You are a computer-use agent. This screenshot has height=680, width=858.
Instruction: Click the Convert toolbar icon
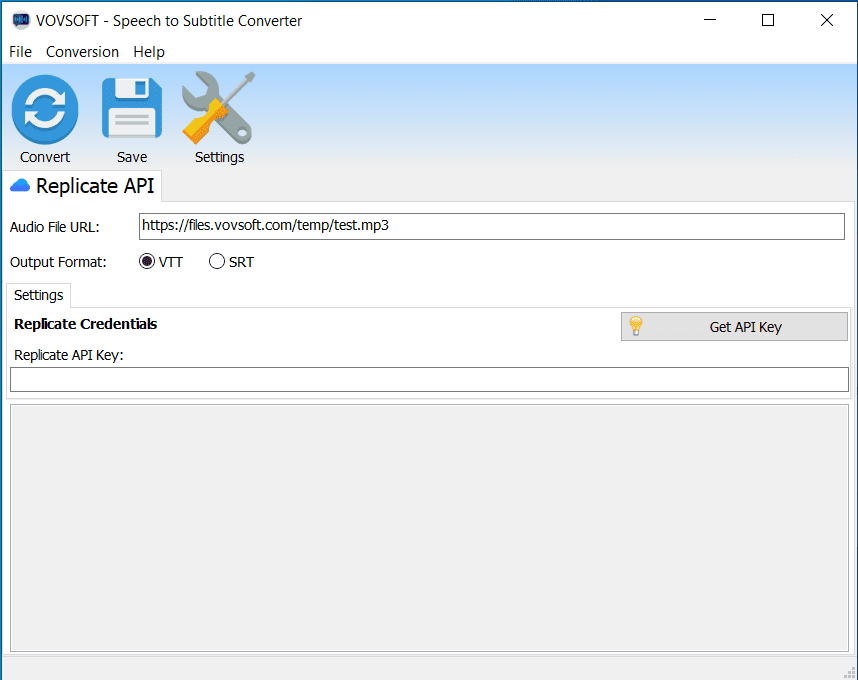point(45,109)
